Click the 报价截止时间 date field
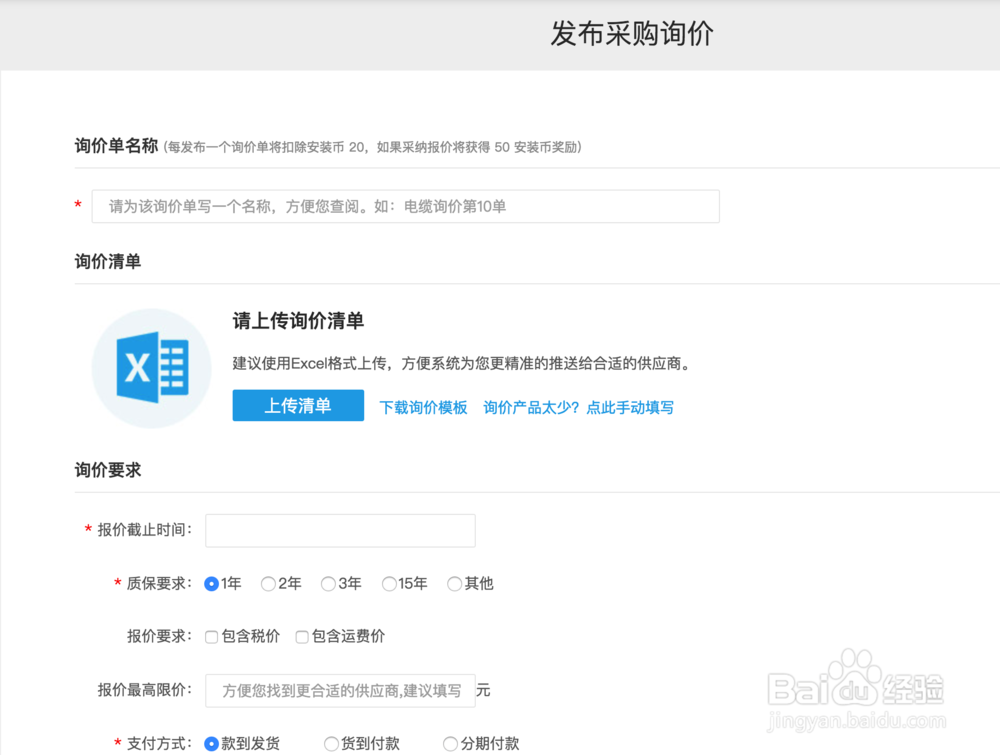The image size is (1000, 755). coord(340,531)
